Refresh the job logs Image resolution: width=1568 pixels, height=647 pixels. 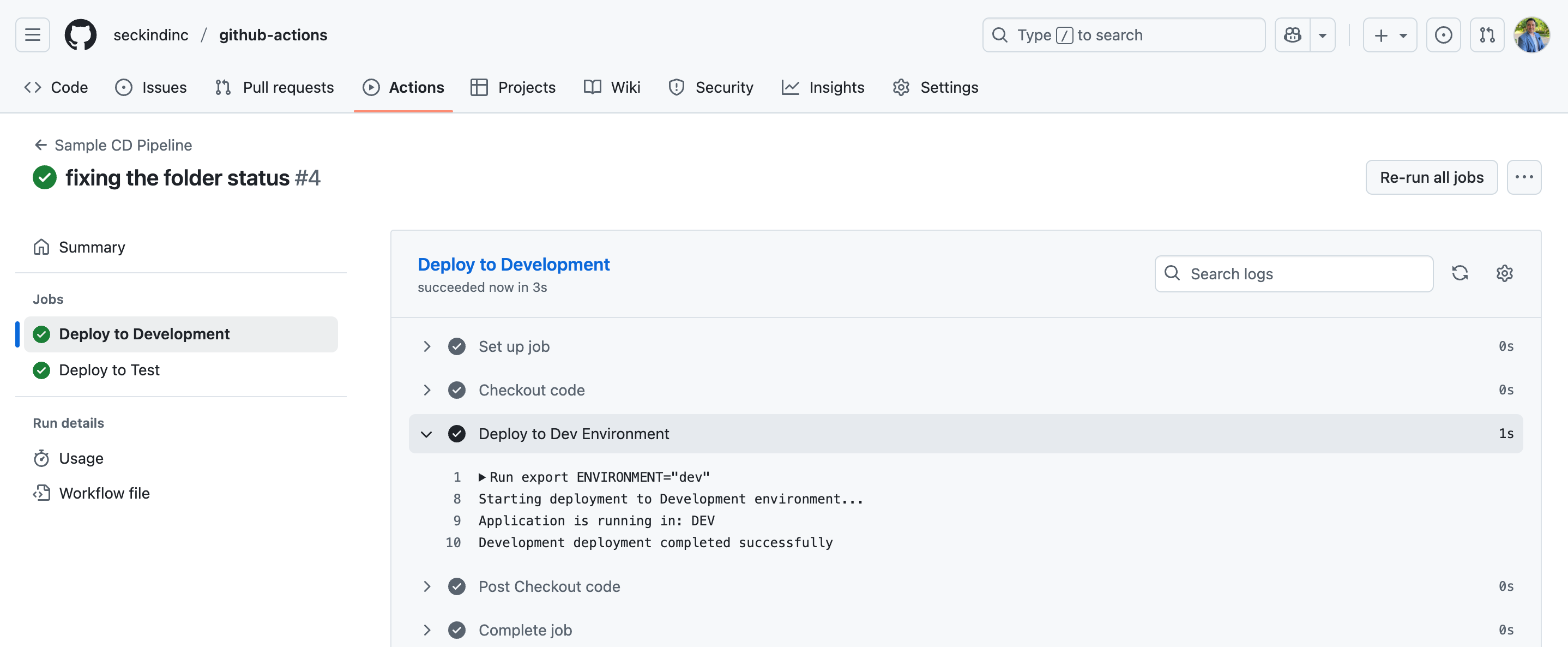pos(1460,273)
